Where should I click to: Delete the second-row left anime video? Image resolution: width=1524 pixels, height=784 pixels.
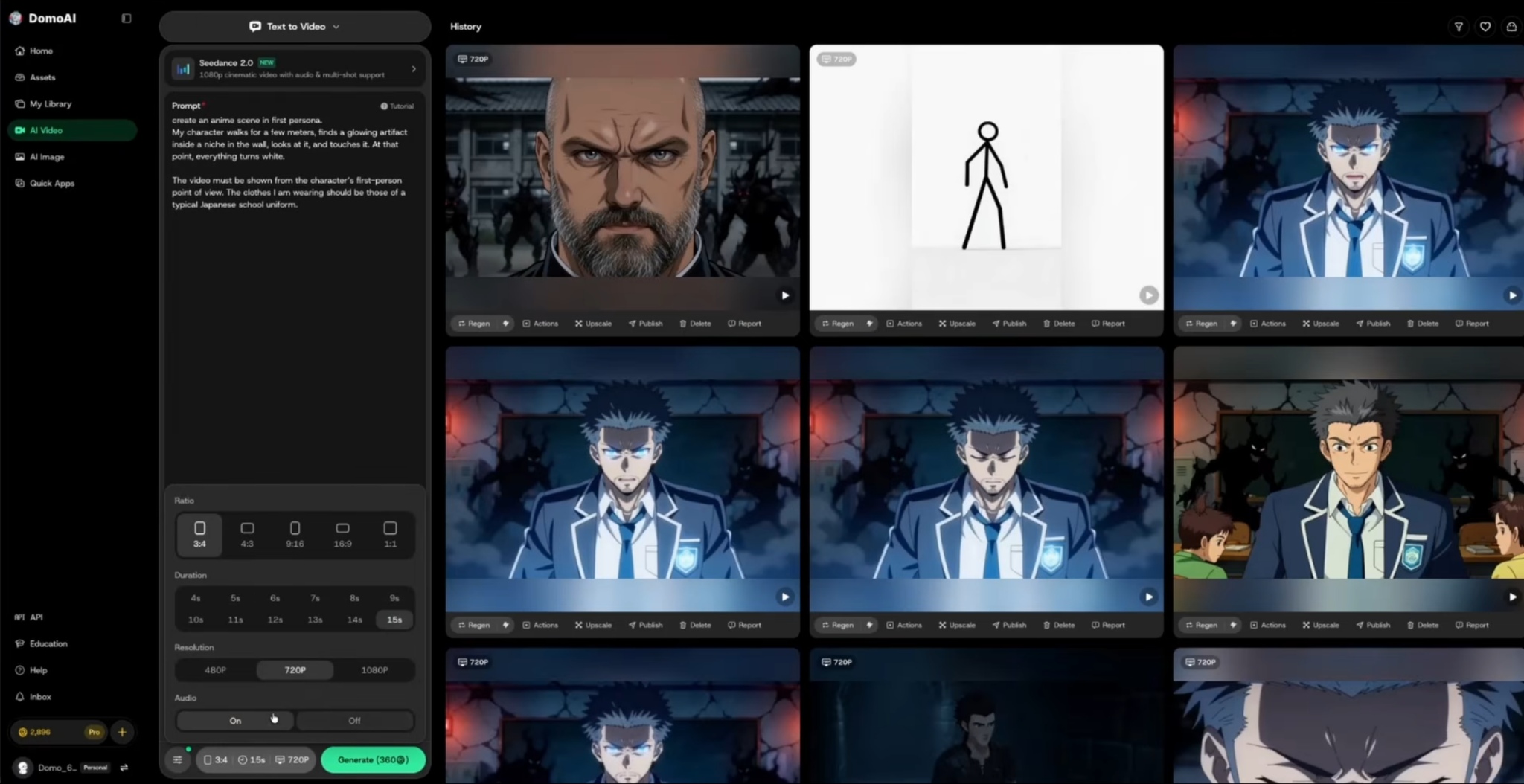click(x=695, y=625)
